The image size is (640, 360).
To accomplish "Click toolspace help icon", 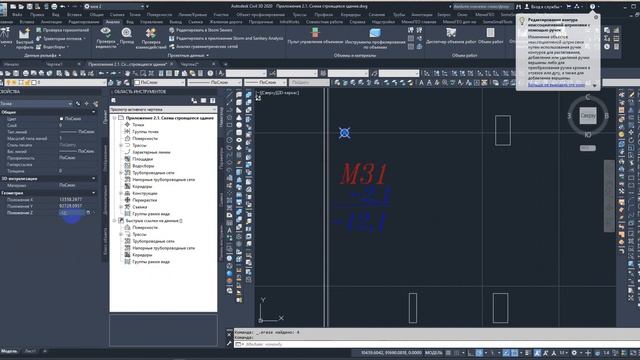I will 213,100.
